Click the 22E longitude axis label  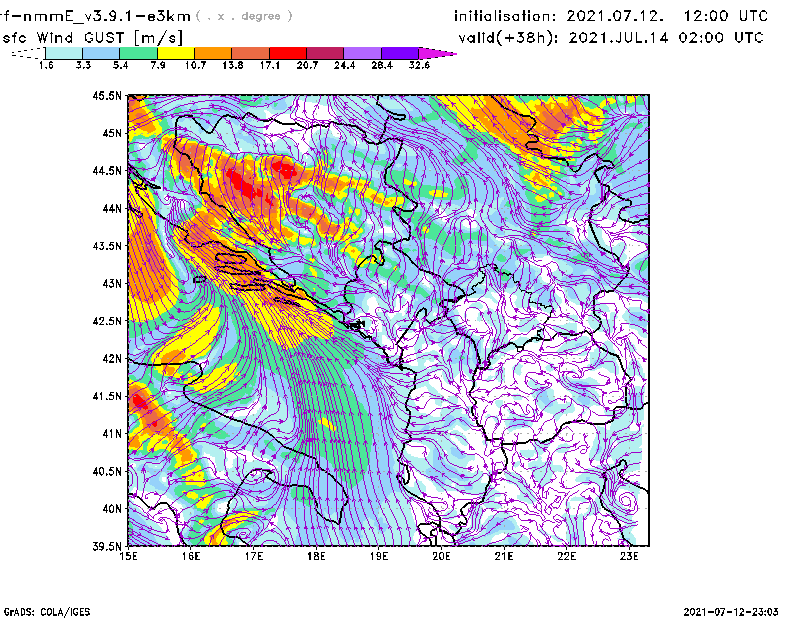click(x=567, y=556)
